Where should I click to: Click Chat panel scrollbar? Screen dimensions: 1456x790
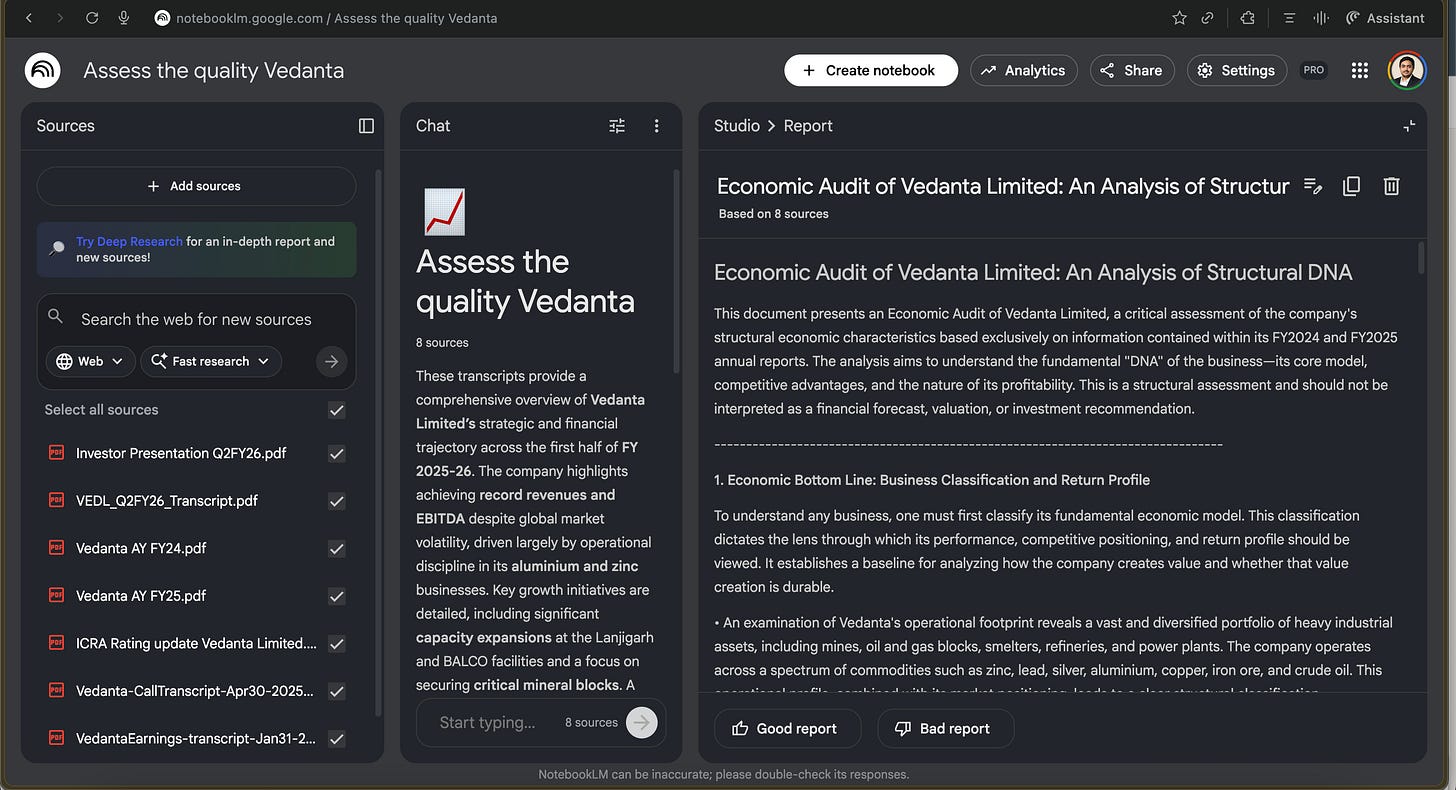[x=677, y=270]
